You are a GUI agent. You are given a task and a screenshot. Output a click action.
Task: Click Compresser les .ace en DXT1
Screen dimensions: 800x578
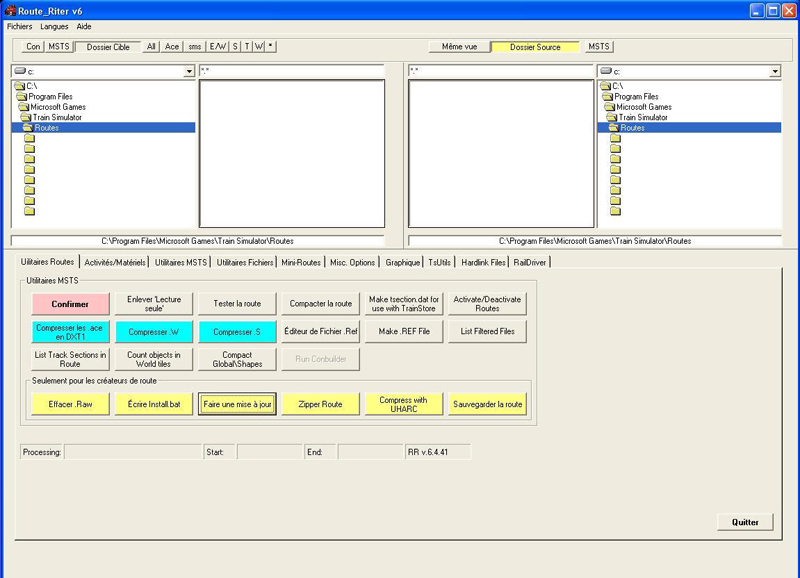pyautogui.click(x=70, y=332)
